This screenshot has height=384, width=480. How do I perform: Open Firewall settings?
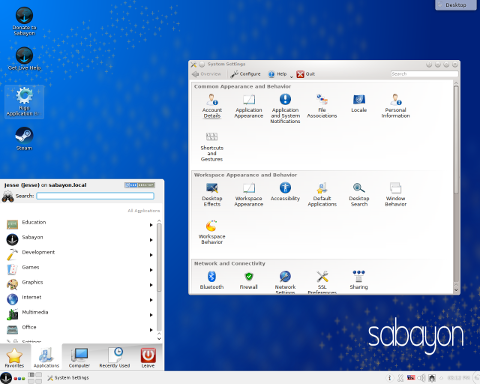click(x=249, y=280)
